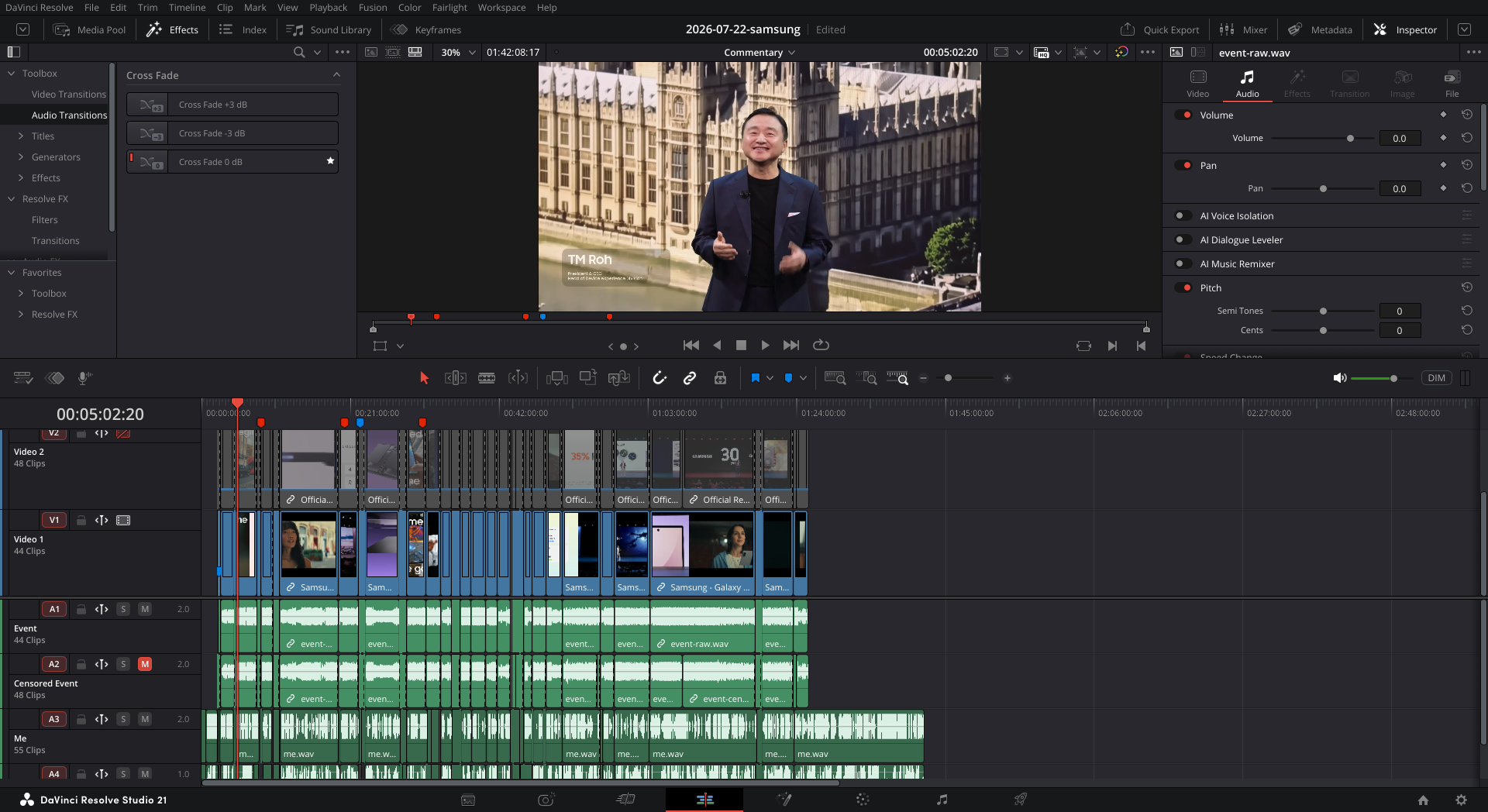Select the arrow Selection Mode tool
The height and width of the screenshot is (812, 1488).
point(424,378)
